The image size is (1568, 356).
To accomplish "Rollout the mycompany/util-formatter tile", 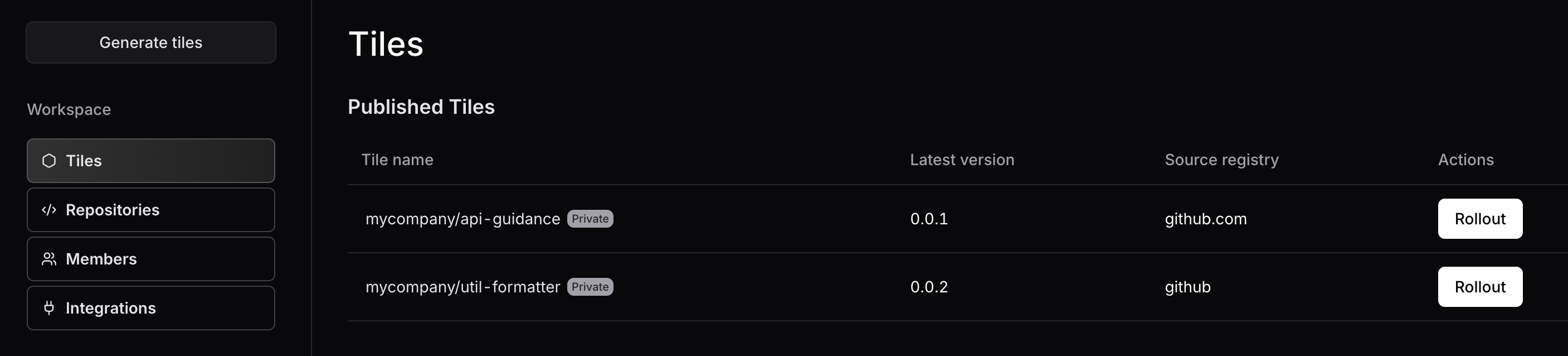I will coord(1479,287).
